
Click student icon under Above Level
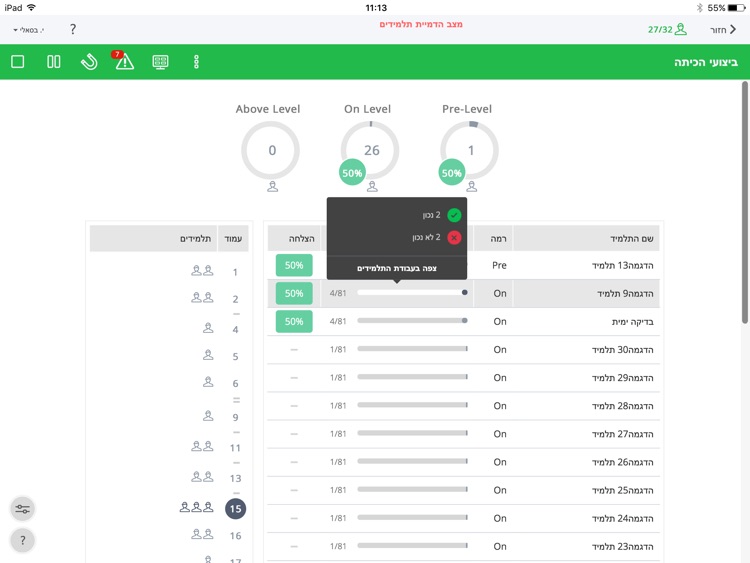tap(273, 187)
